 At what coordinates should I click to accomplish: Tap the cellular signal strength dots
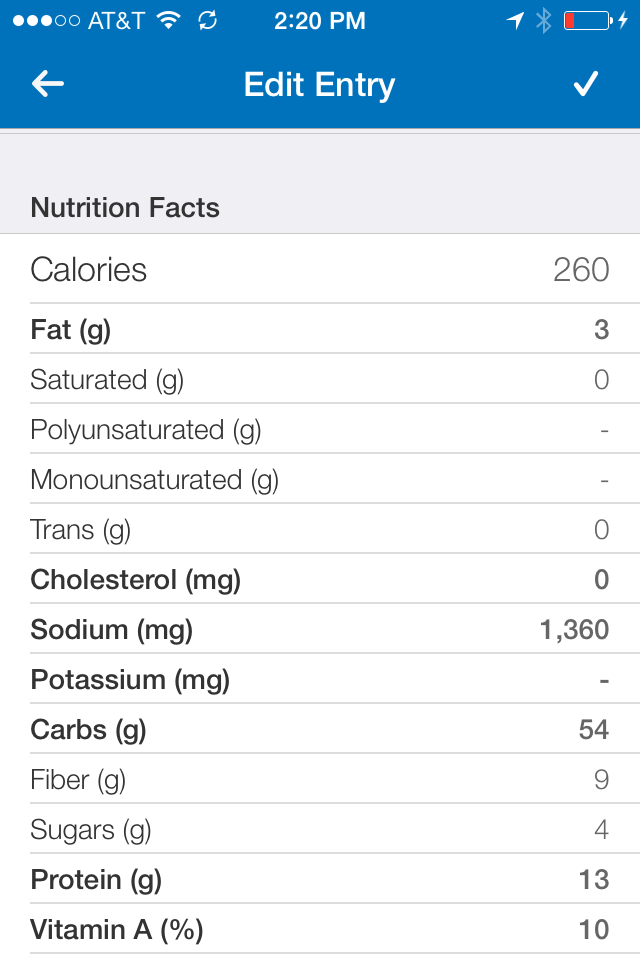45,21
